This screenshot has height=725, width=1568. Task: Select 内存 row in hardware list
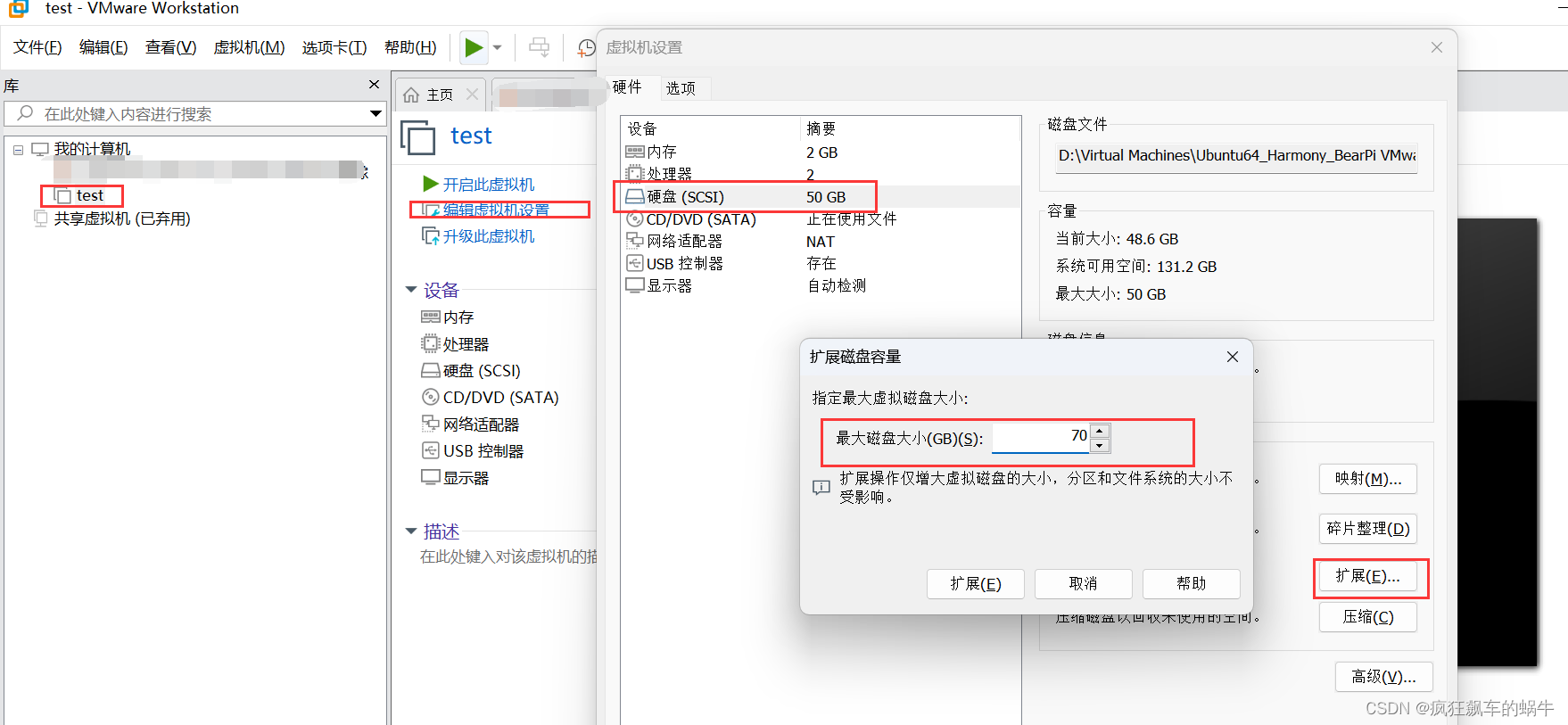[821, 152]
